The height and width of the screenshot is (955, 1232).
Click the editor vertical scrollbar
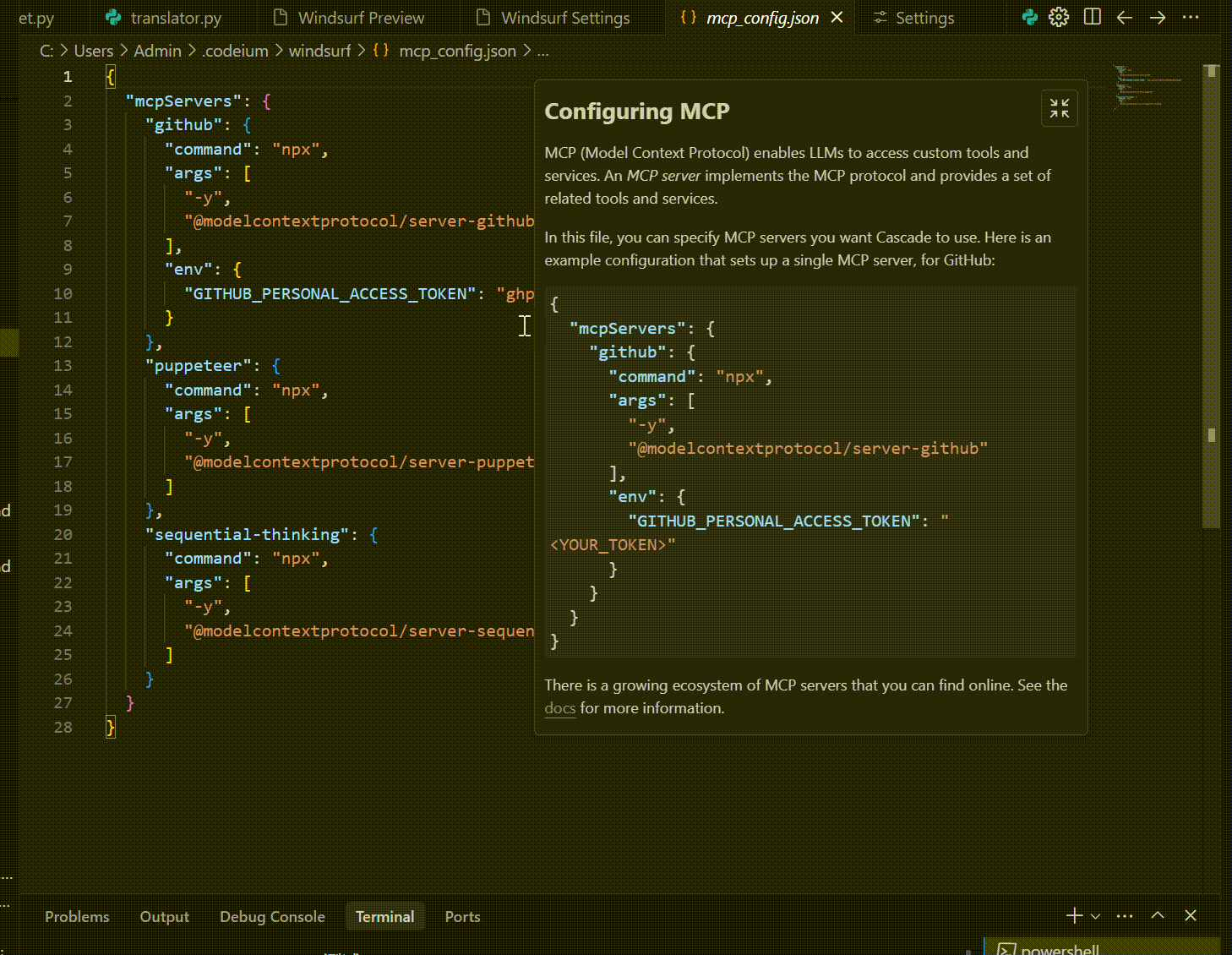pyautogui.click(x=1212, y=296)
